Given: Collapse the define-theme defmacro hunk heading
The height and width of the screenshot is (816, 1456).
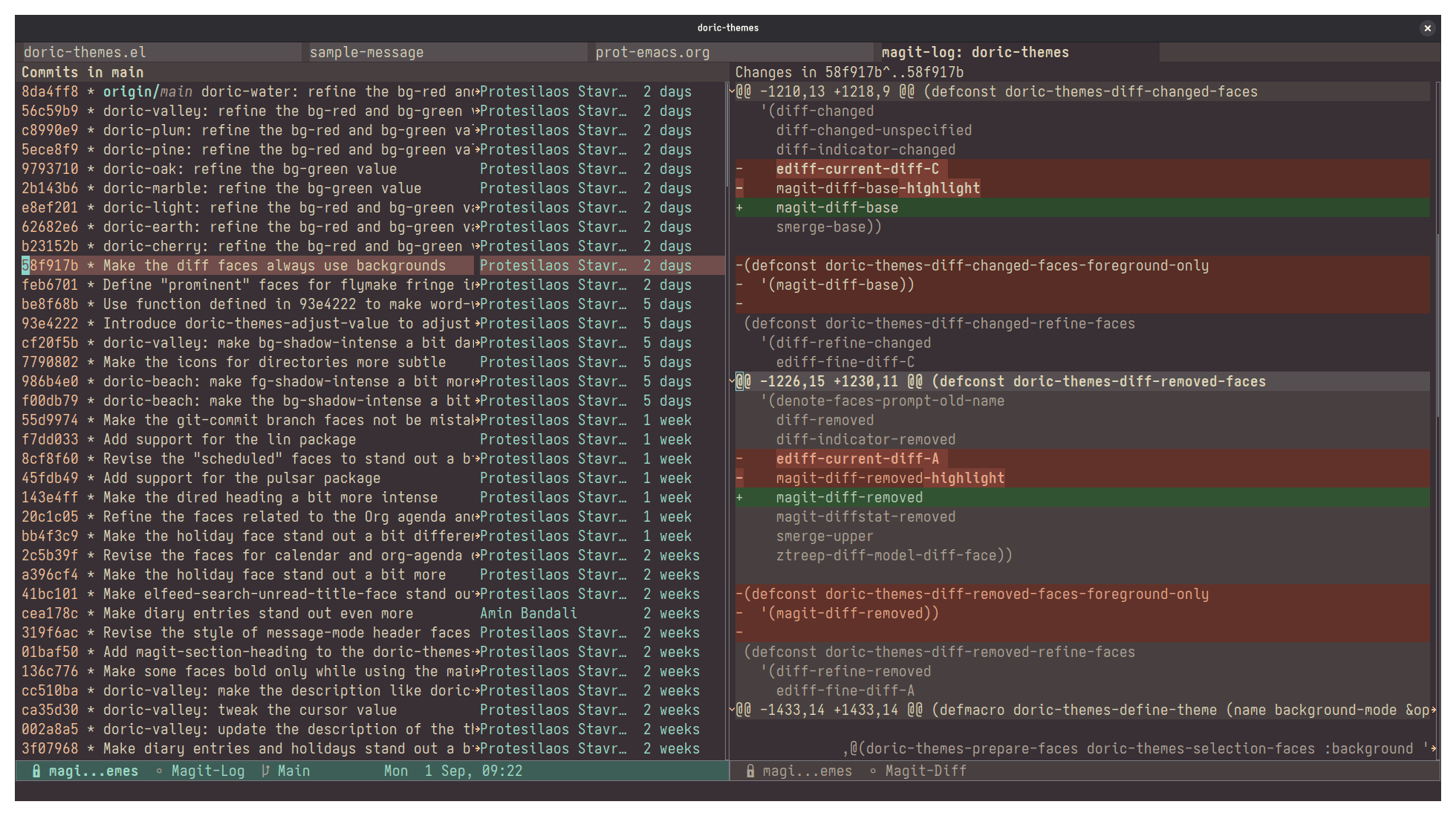Looking at the screenshot, I should [x=732, y=710].
